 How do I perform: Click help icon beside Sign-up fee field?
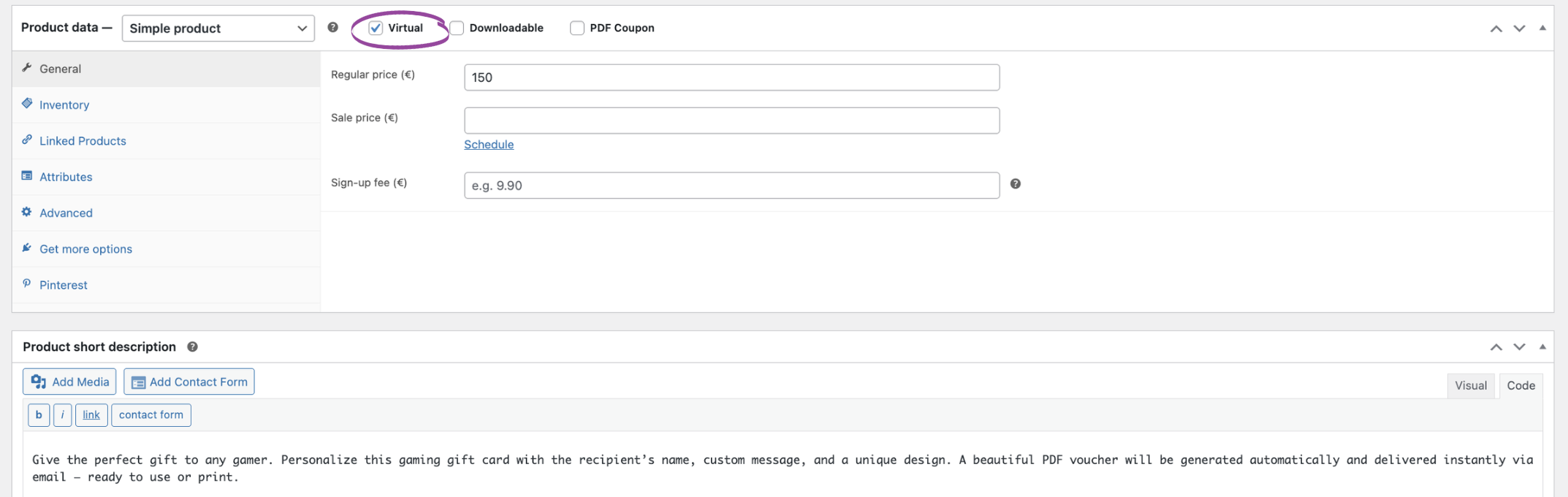[x=1015, y=183]
